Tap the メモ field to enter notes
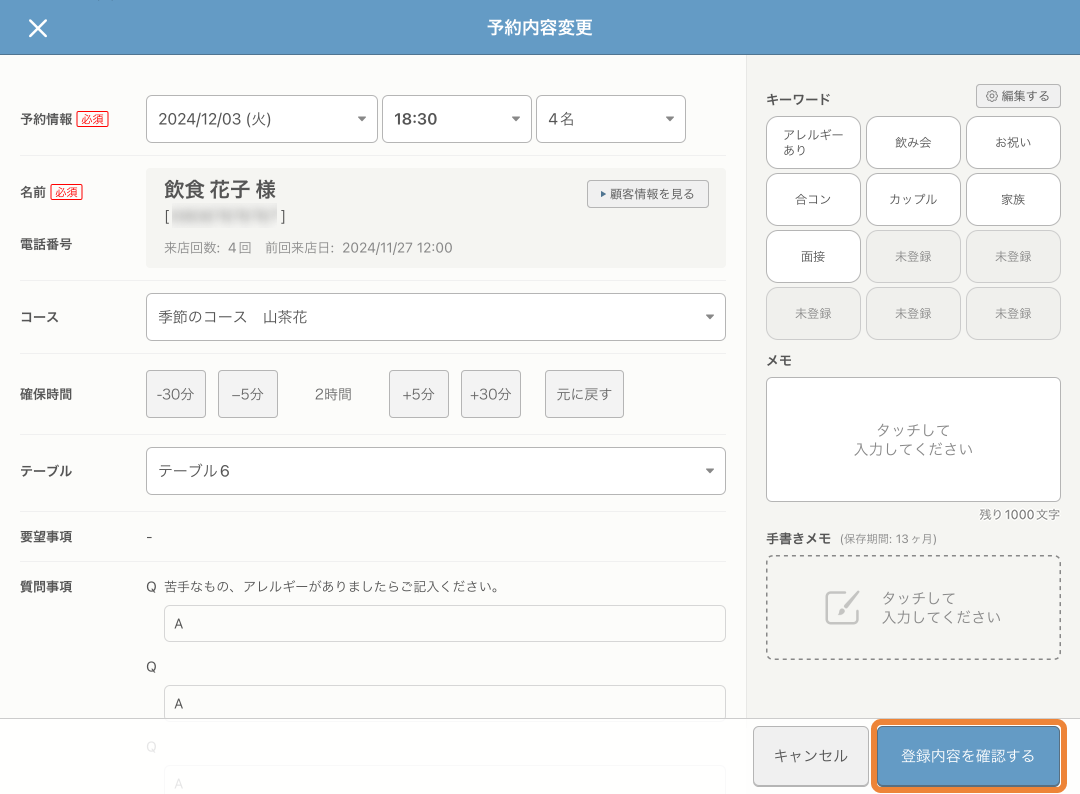The width and height of the screenshot is (1080, 794). (912, 439)
